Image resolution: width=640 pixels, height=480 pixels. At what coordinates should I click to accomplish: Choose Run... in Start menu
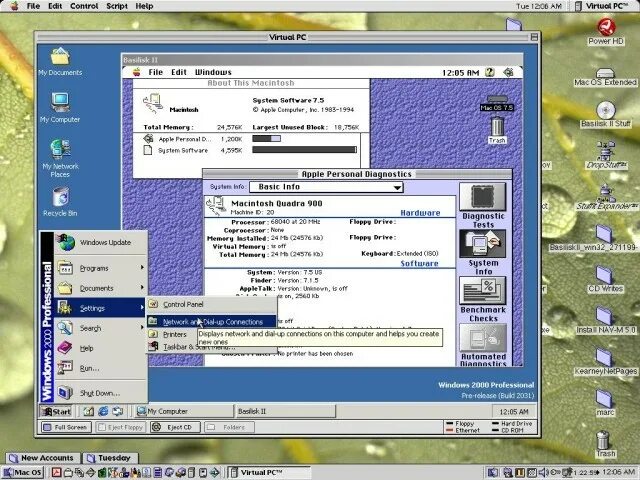101,368
